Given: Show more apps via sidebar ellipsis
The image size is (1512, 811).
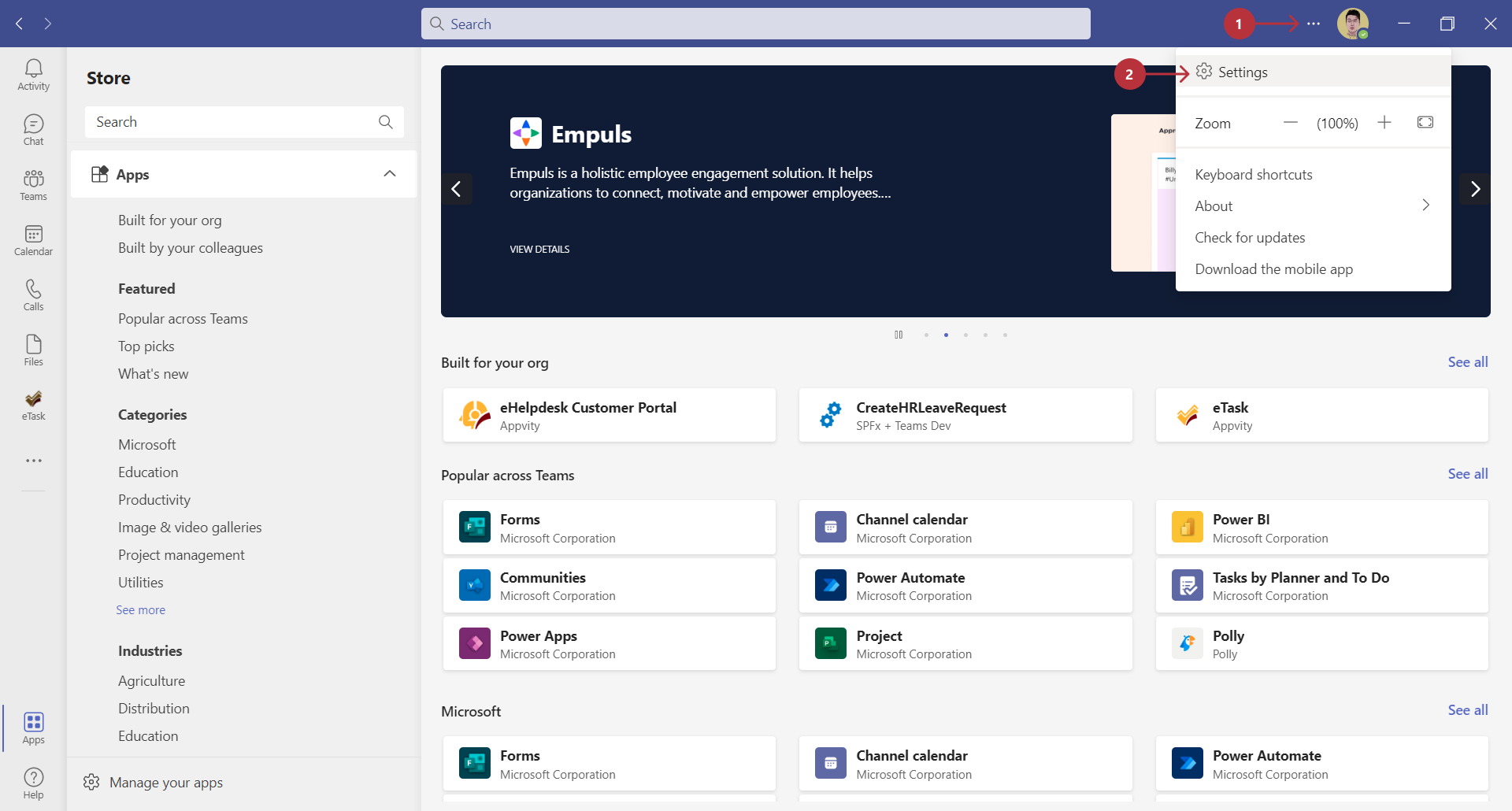Looking at the screenshot, I should point(33,461).
